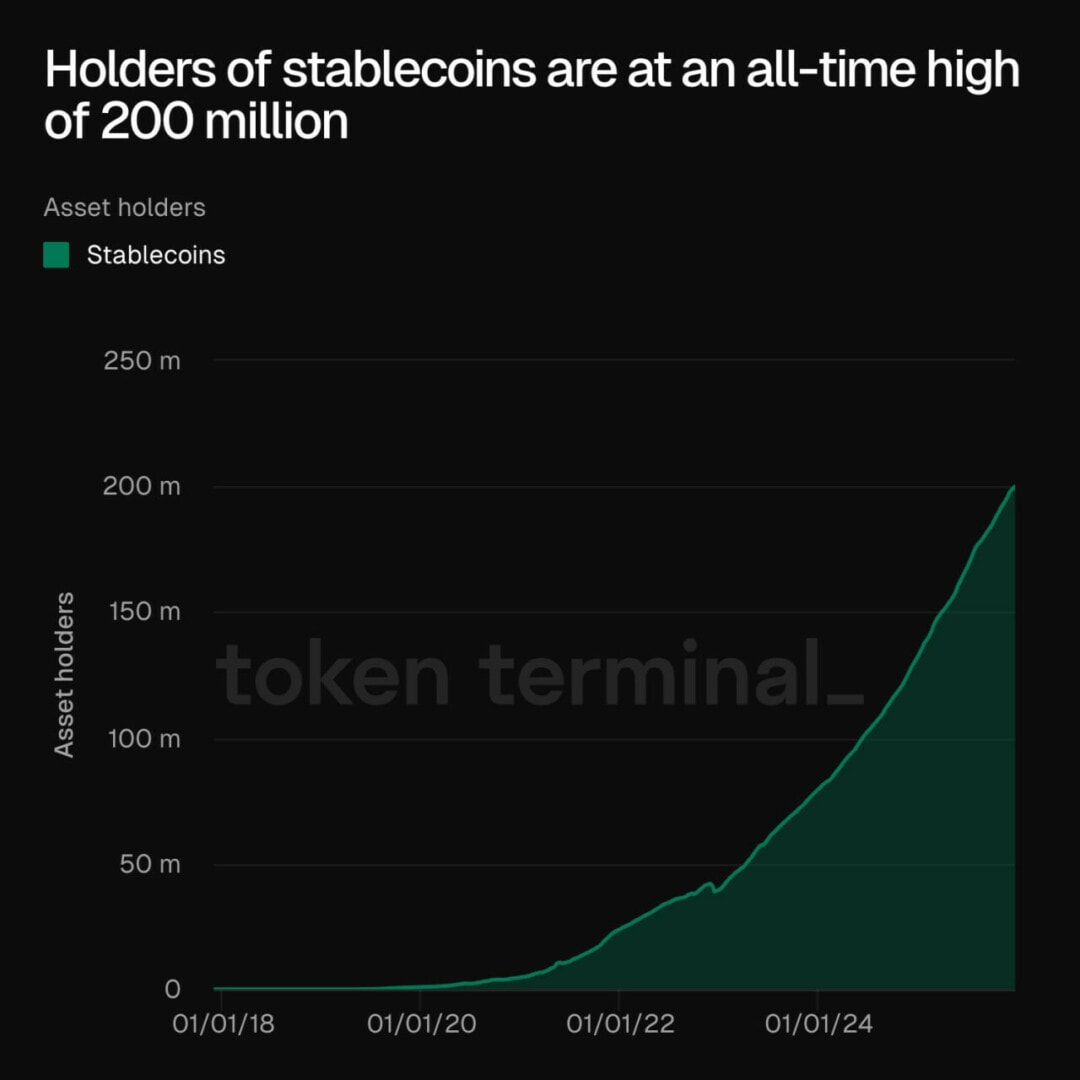Image resolution: width=1080 pixels, height=1080 pixels.
Task: Click the small dip in the line near 2023
Action: (x=716, y=891)
